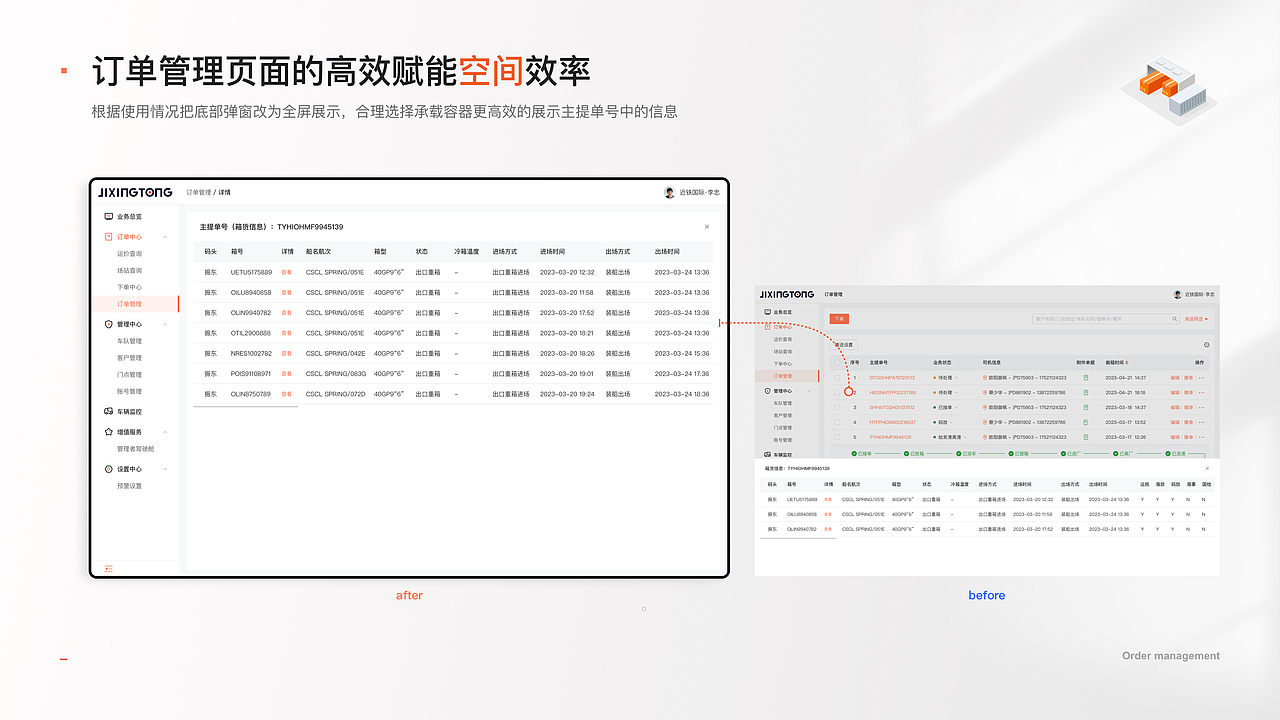Click 查看 for container POIS91108971 in the after mockup
The width and height of the screenshot is (1280, 720).
click(287, 374)
